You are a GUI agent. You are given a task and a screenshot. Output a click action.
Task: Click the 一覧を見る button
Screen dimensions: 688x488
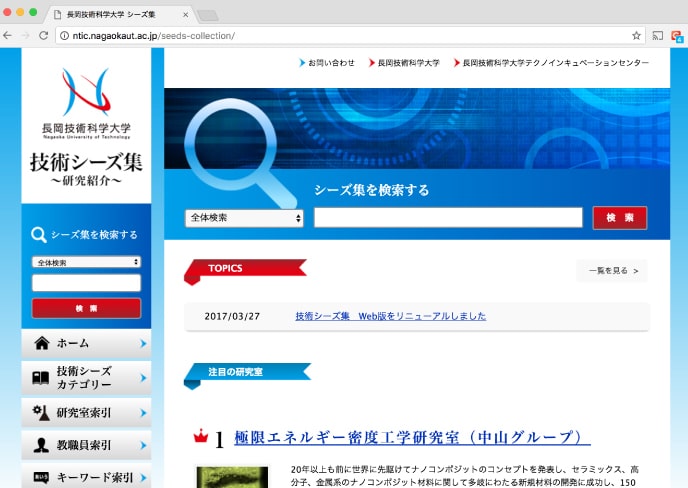click(x=611, y=271)
